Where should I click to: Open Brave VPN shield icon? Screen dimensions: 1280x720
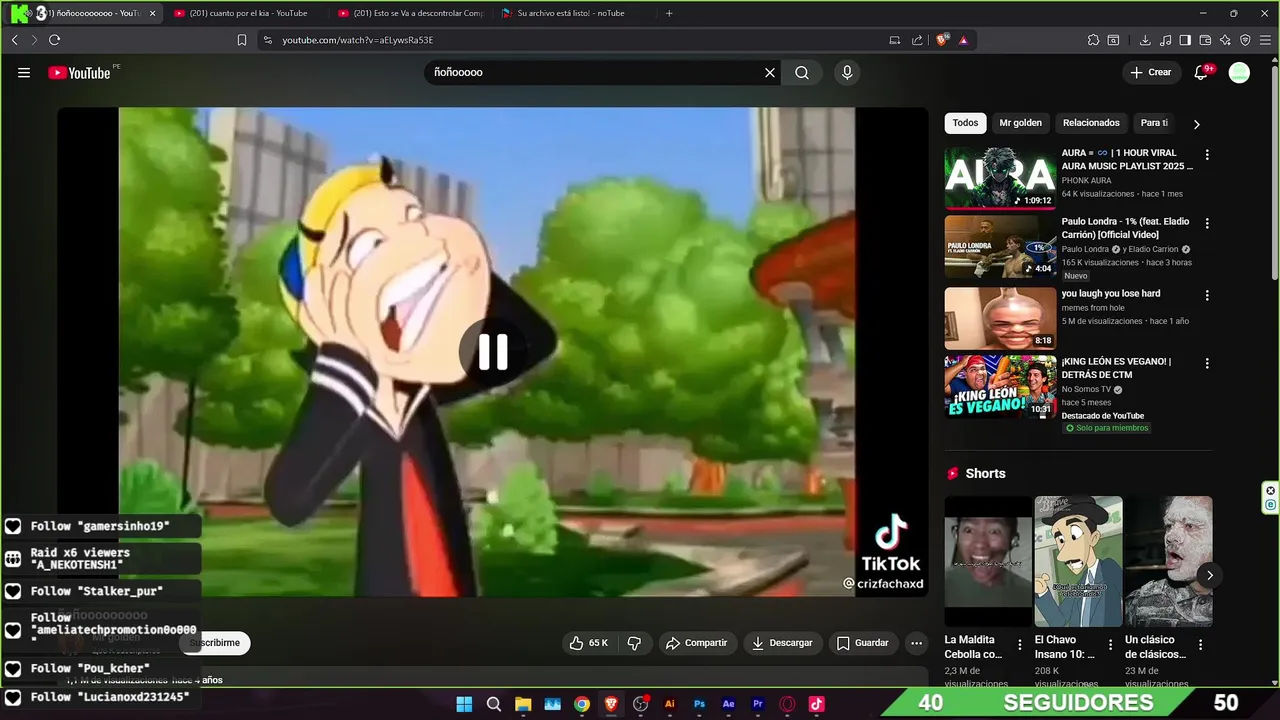click(x=1245, y=40)
